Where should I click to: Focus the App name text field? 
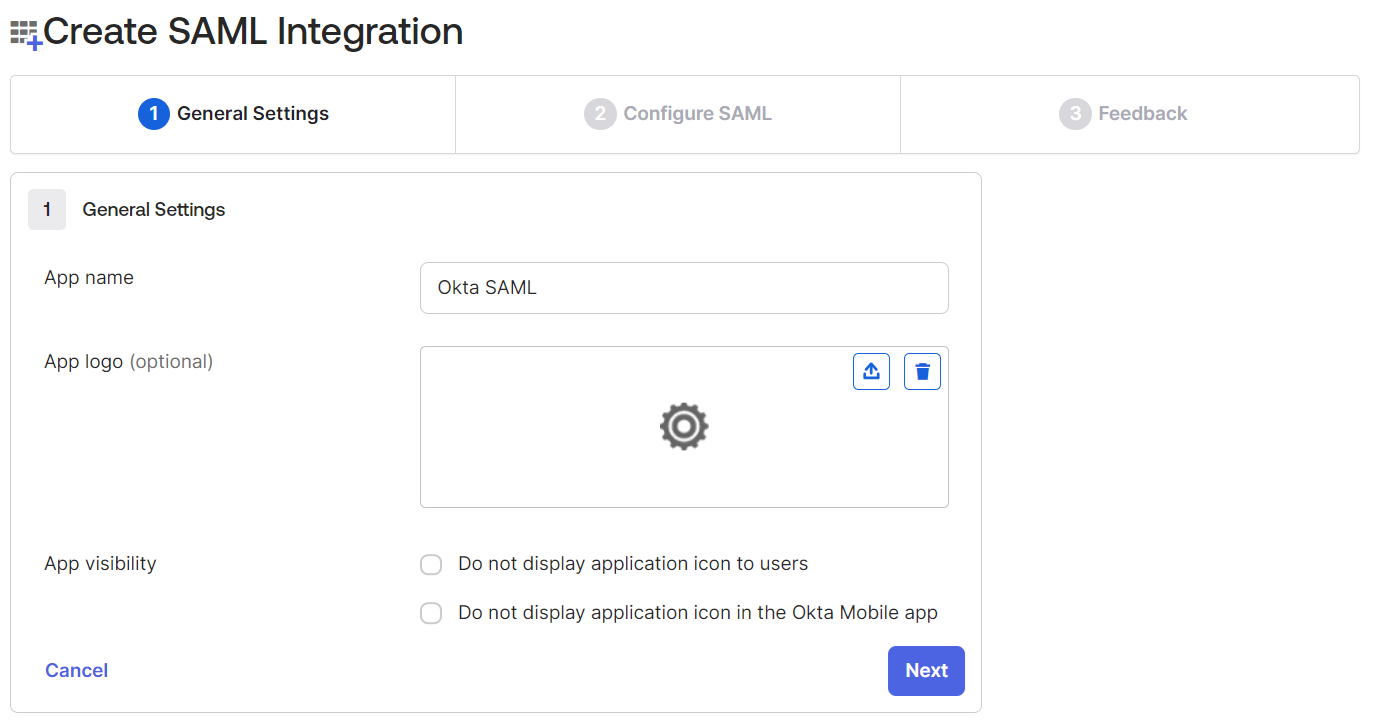(x=684, y=288)
